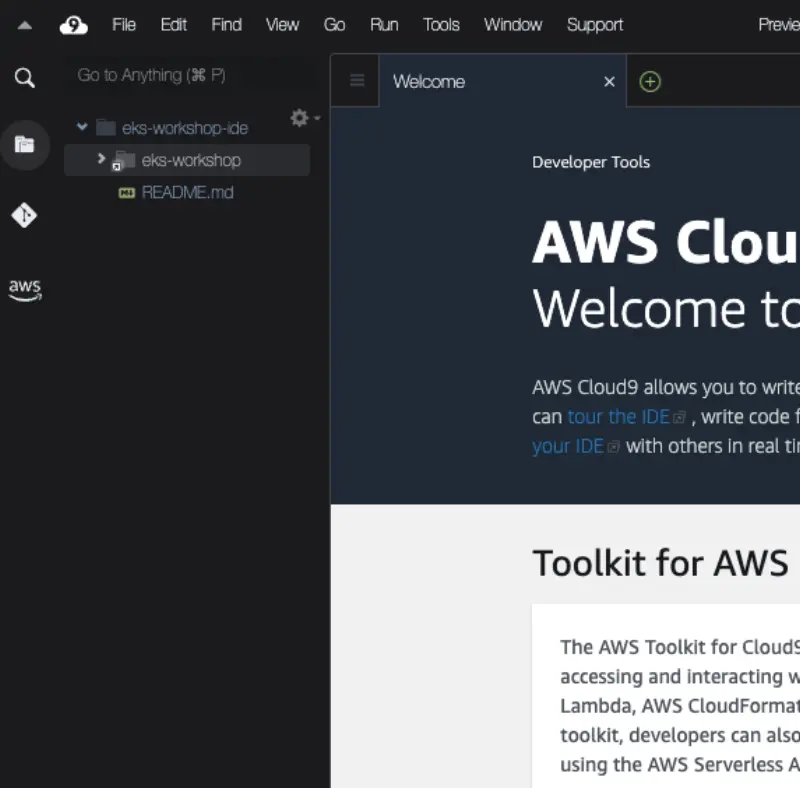The height and width of the screenshot is (788, 800).
Task: Collapse the eks-workshop-ide root folder
Action: 82,128
